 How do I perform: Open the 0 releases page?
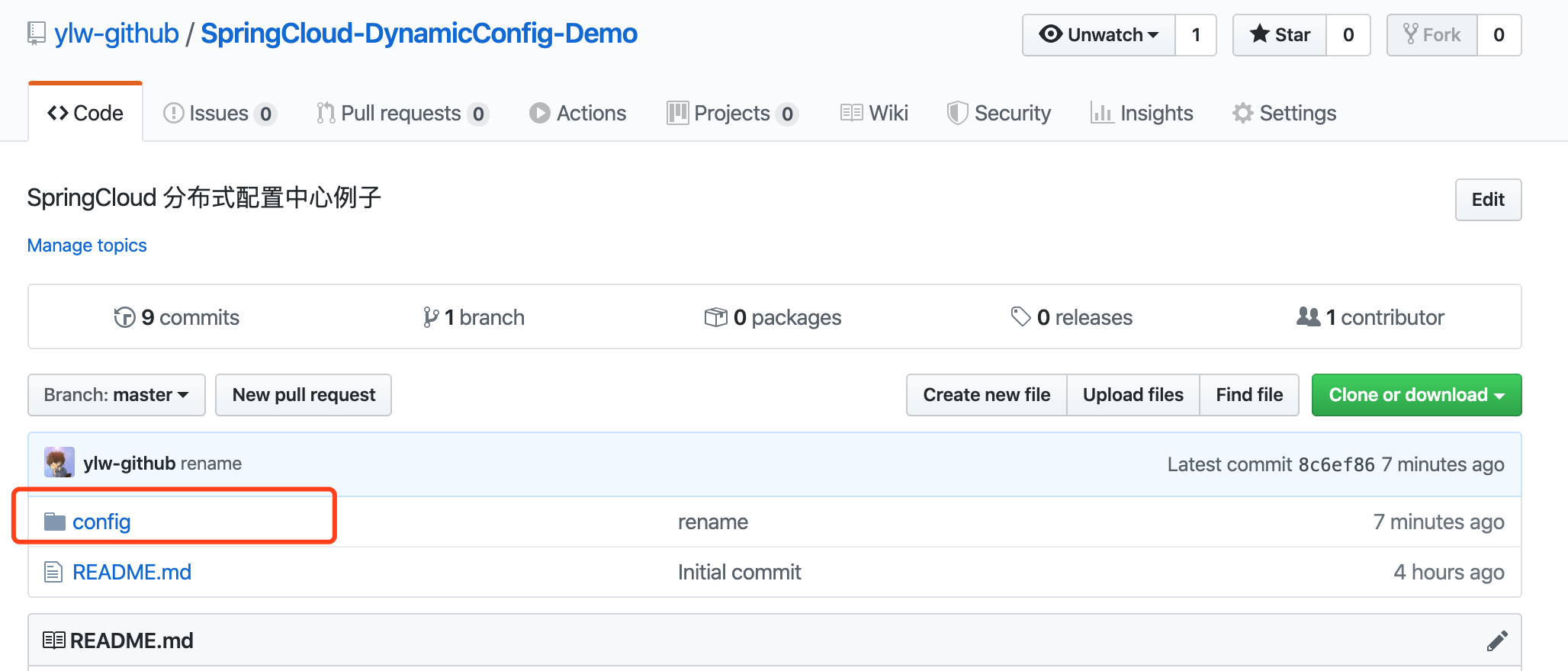click(1072, 317)
